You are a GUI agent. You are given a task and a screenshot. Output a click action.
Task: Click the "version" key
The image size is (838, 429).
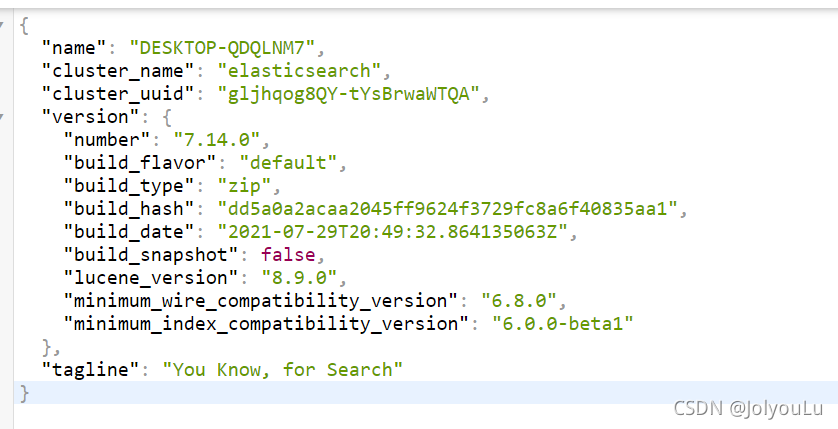91,117
